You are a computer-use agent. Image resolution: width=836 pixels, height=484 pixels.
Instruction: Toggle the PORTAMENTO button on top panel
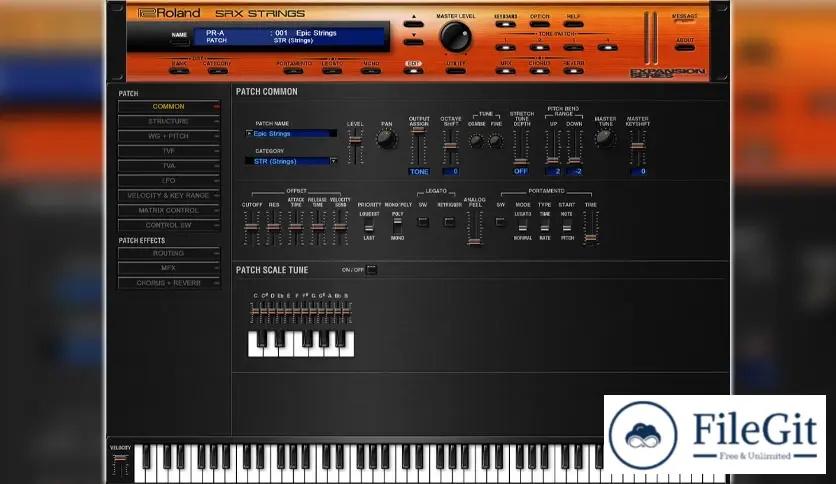tap(294, 71)
